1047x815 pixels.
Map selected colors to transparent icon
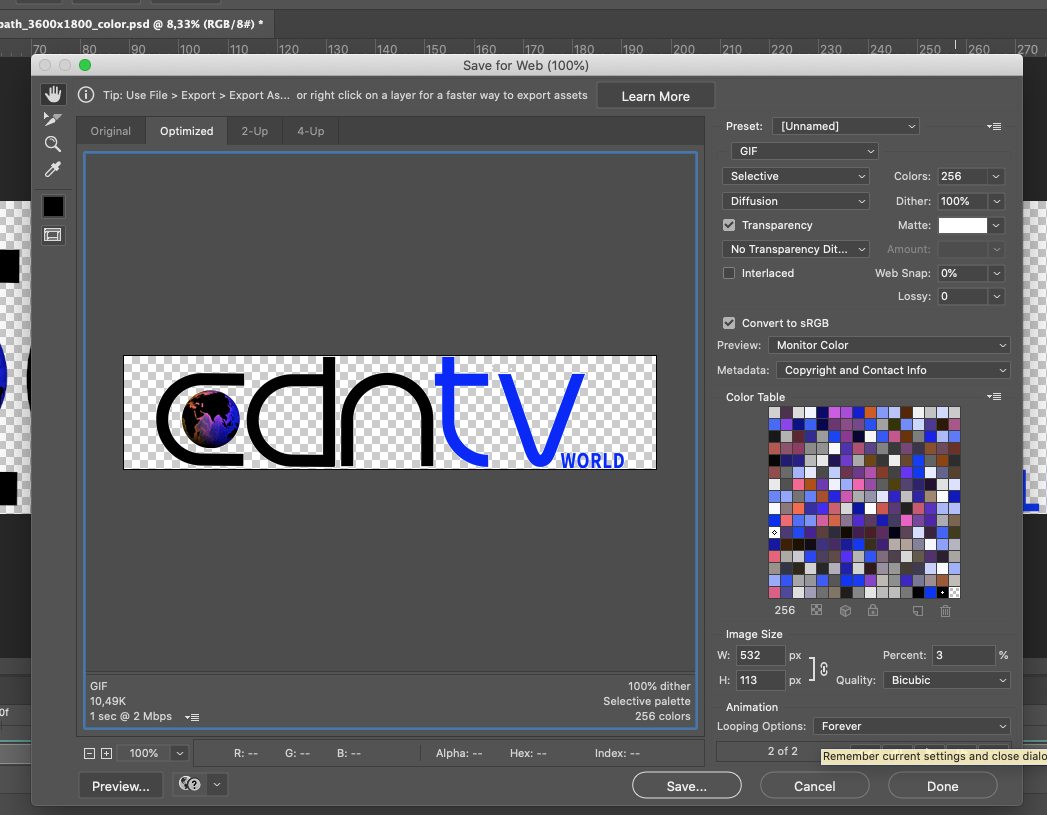[x=817, y=610]
